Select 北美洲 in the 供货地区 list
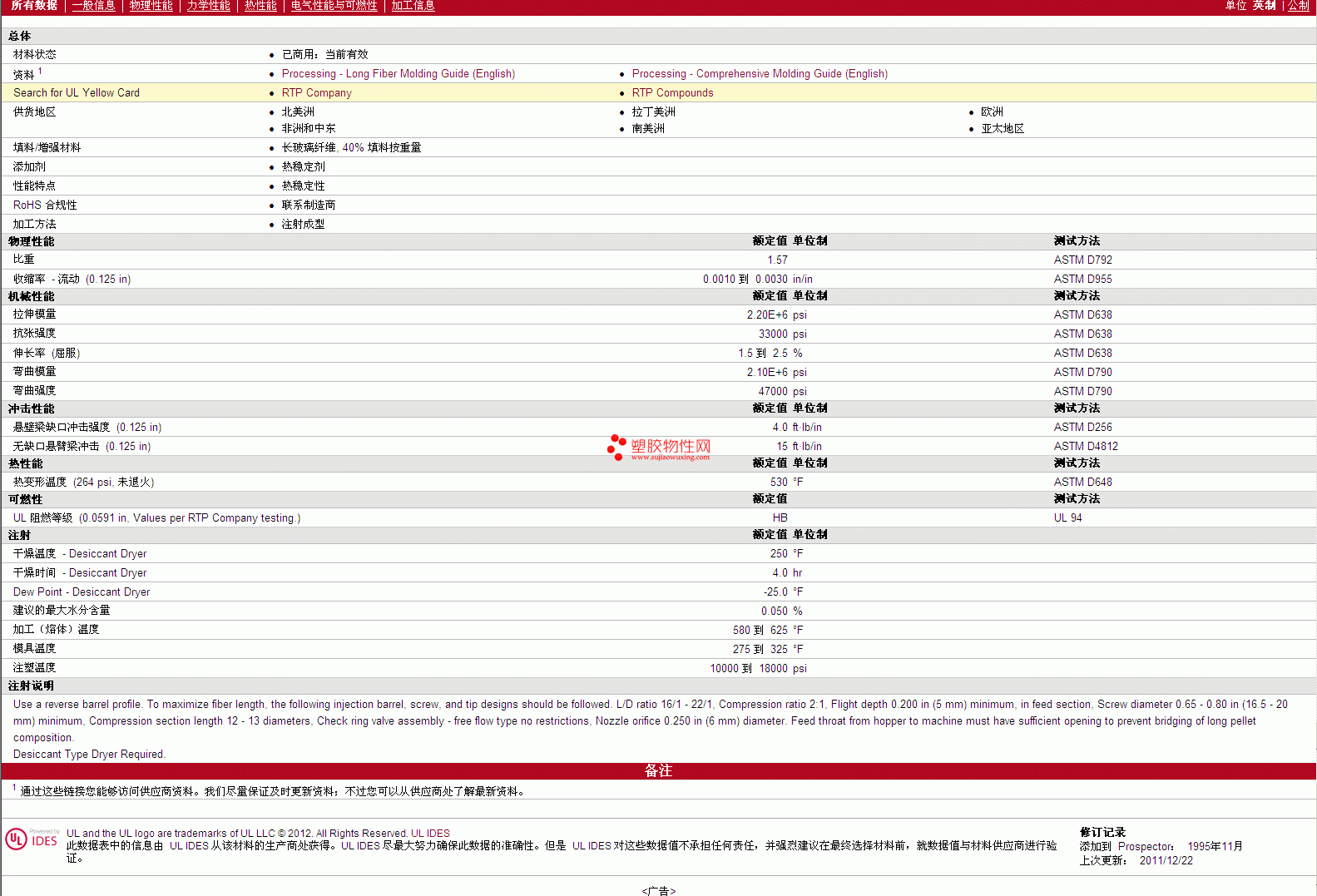Image resolution: width=1317 pixels, height=896 pixels. [298, 112]
